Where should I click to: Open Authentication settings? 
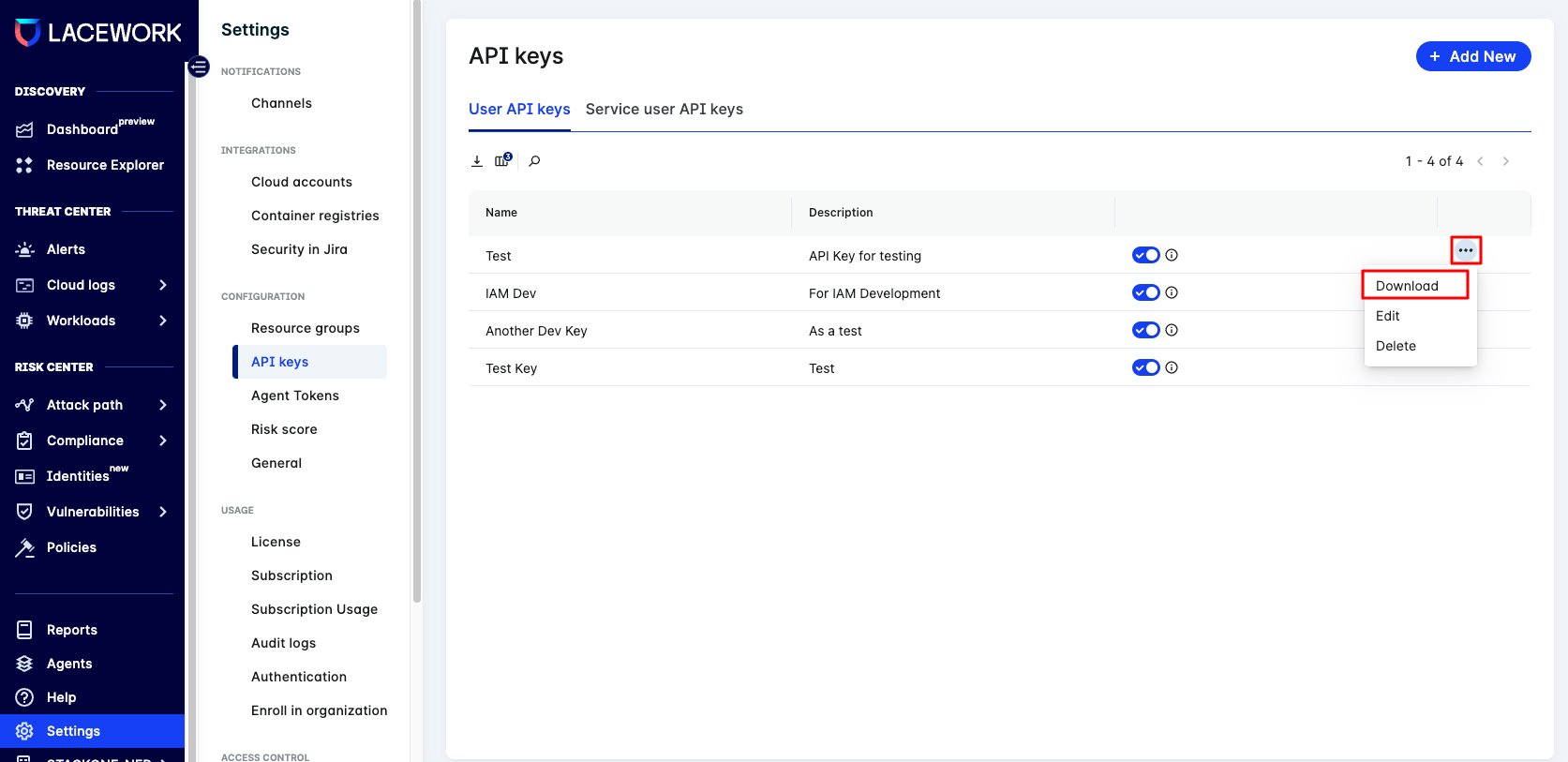[299, 677]
